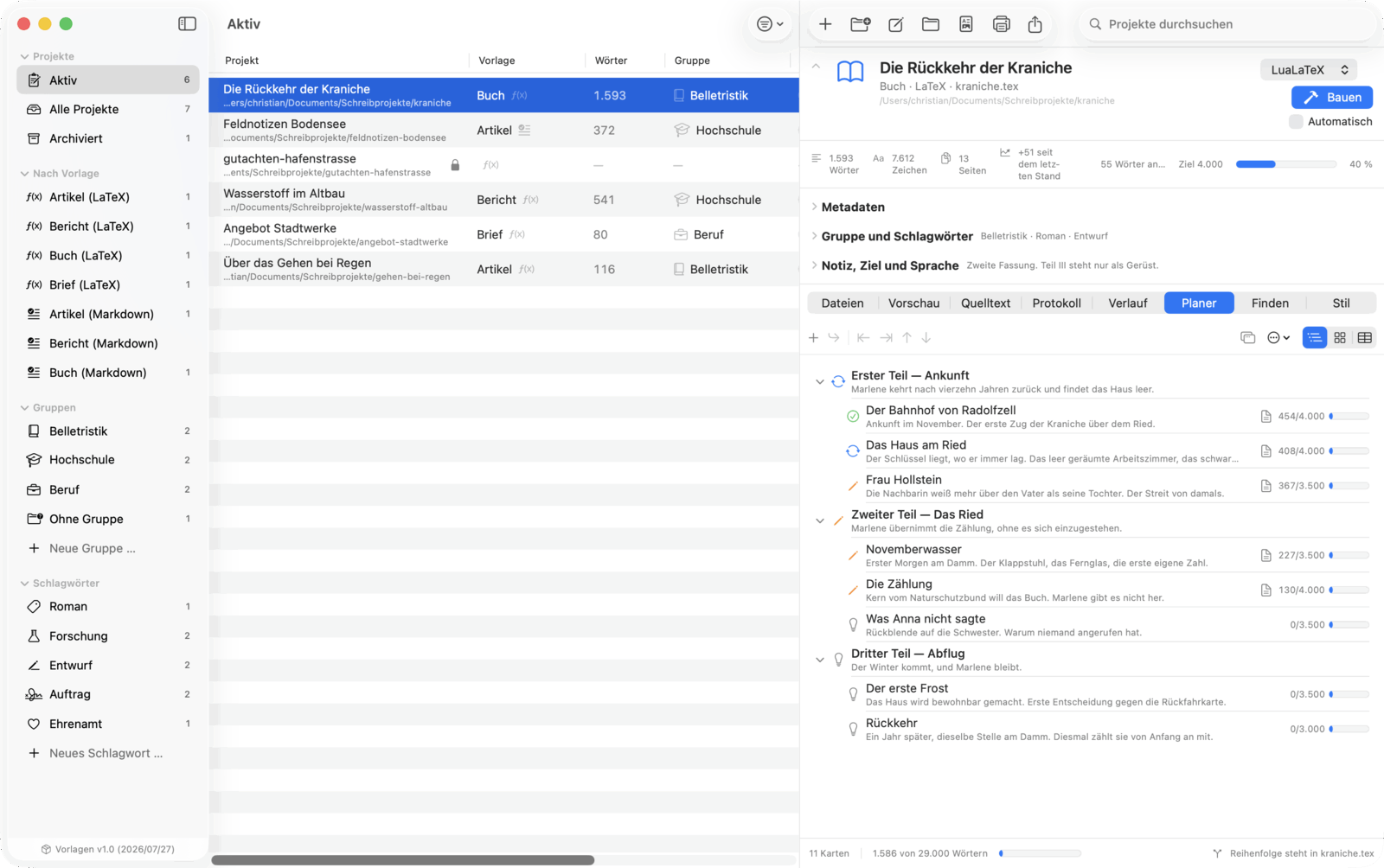Open the planner more-options ellipsis menu
This screenshot has width=1384, height=868.
coord(1278,338)
